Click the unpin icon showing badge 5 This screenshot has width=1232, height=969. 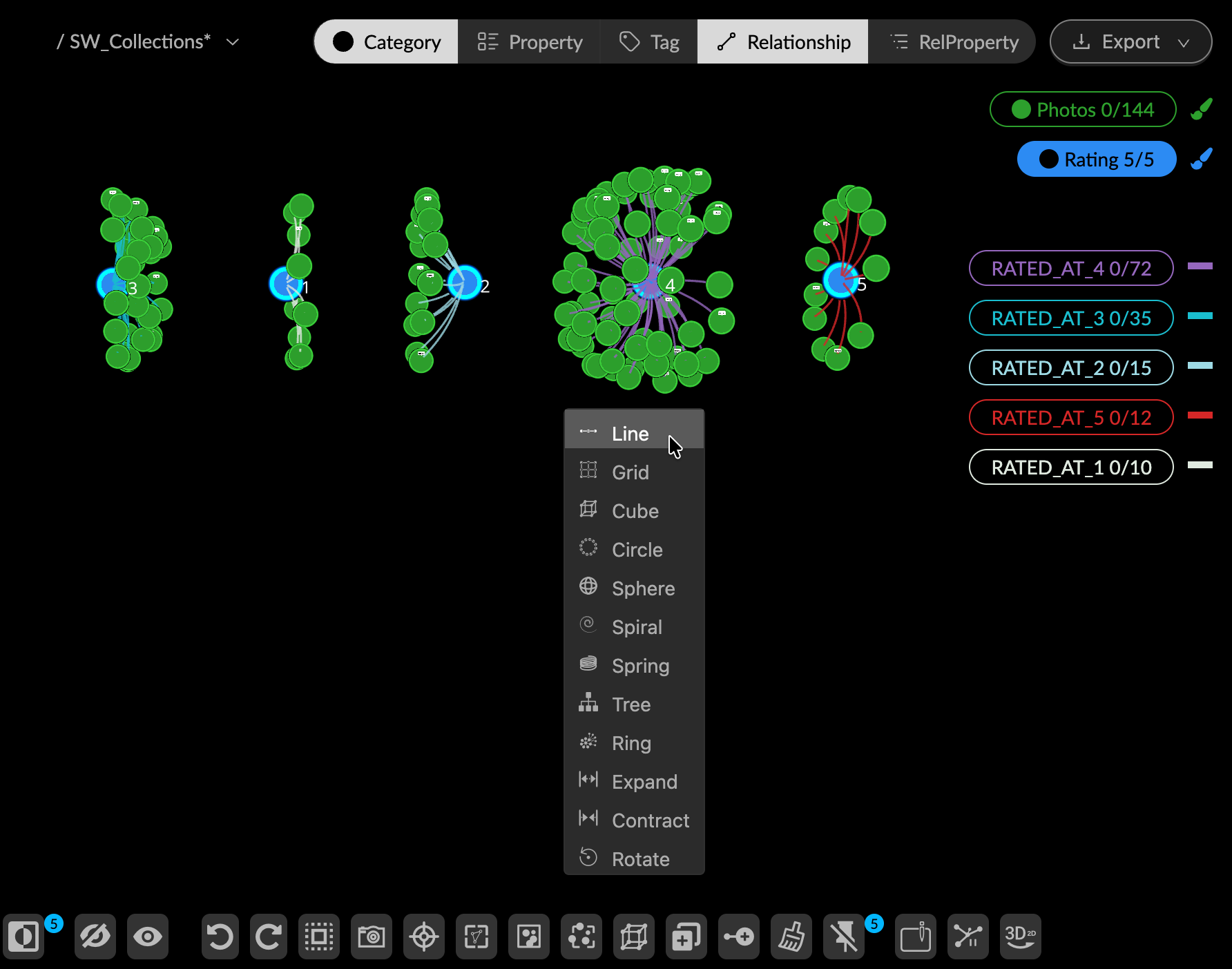click(844, 937)
